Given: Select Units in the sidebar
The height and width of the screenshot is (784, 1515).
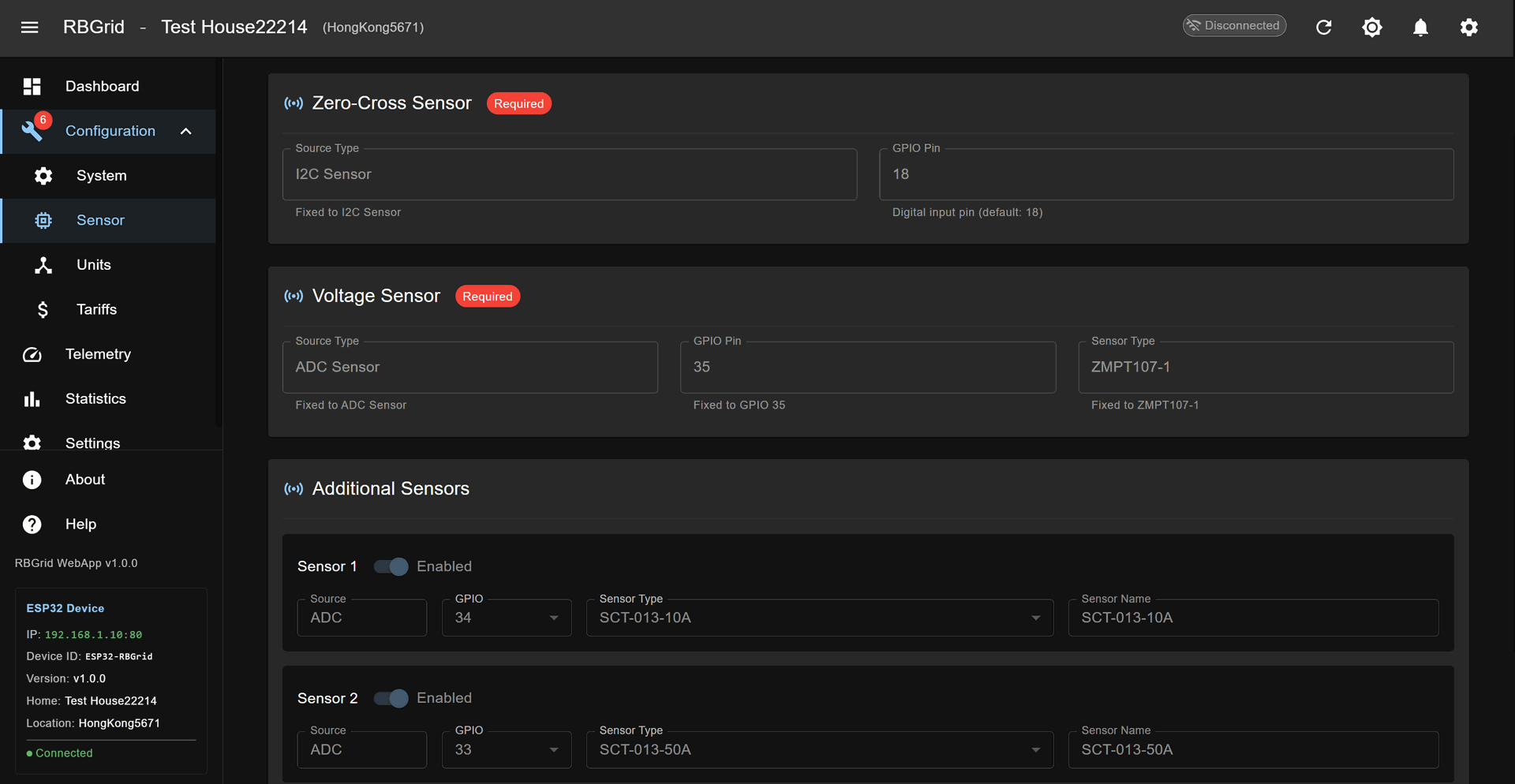Looking at the screenshot, I should click(x=93, y=265).
